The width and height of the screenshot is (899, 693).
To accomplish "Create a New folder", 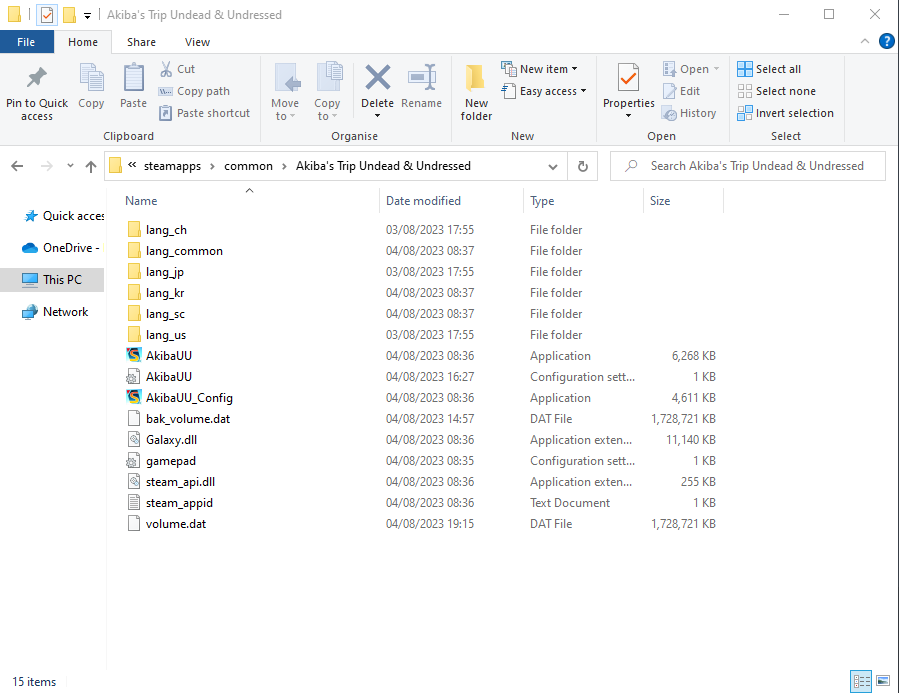I will pos(476,92).
